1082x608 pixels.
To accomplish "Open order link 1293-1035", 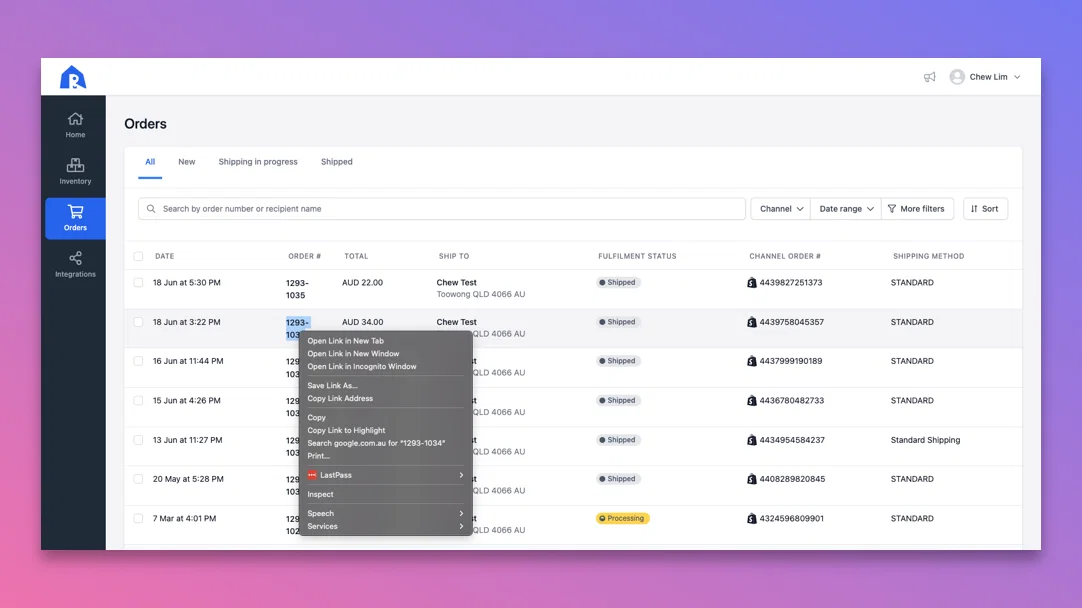I will 297,288.
